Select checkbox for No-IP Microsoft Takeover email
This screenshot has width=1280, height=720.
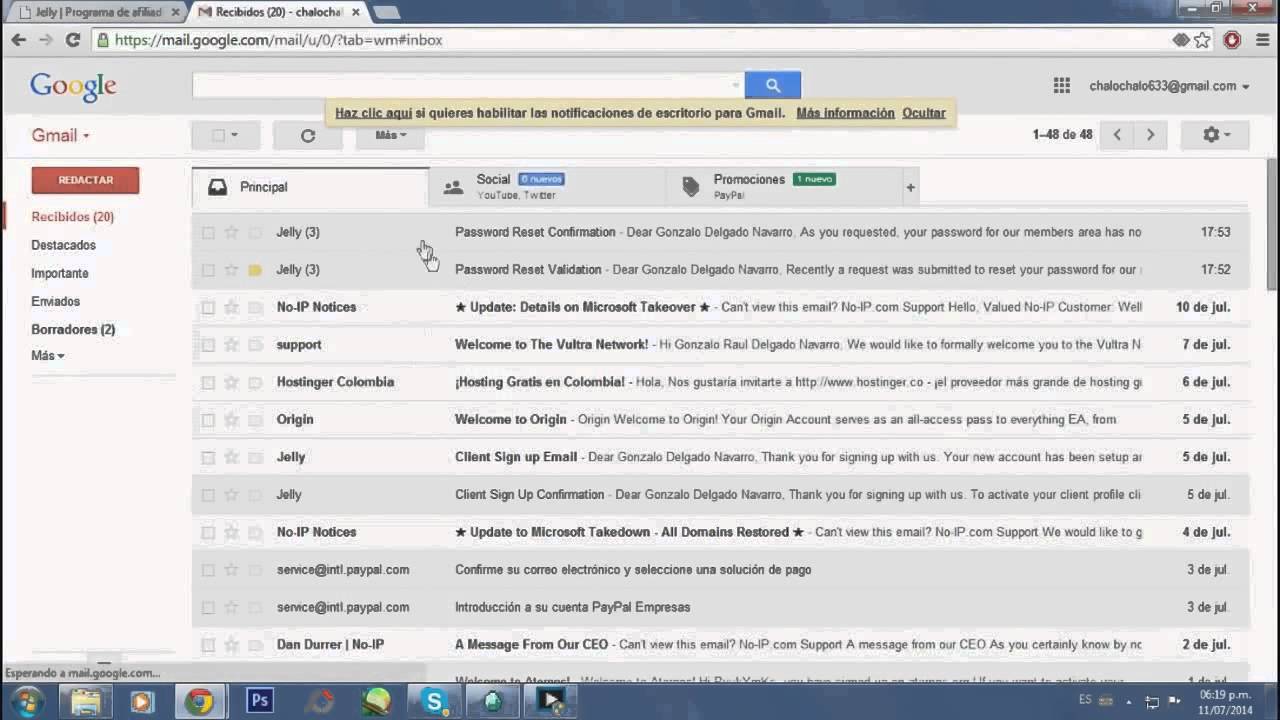[208, 307]
